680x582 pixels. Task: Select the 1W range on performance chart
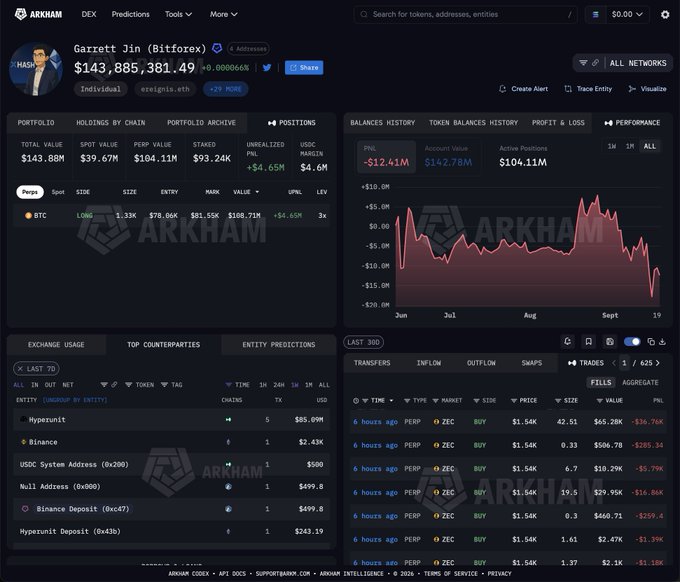coord(611,146)
